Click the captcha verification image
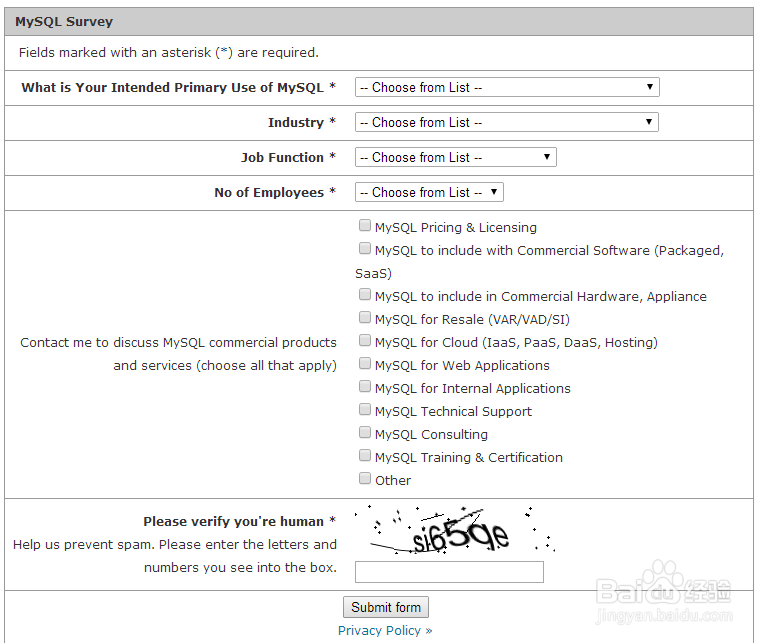The image size is (777, 643). [x=455, y=531]
